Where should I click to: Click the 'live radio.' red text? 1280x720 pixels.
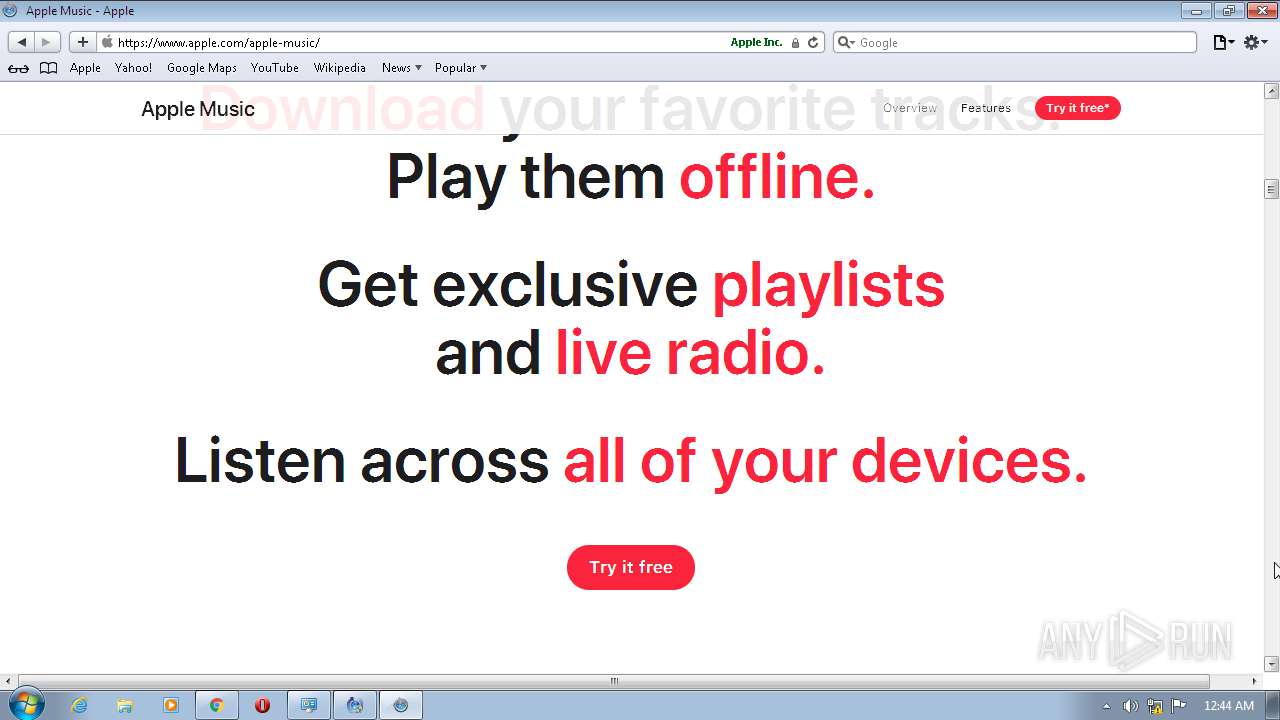(x=690, y=353)
